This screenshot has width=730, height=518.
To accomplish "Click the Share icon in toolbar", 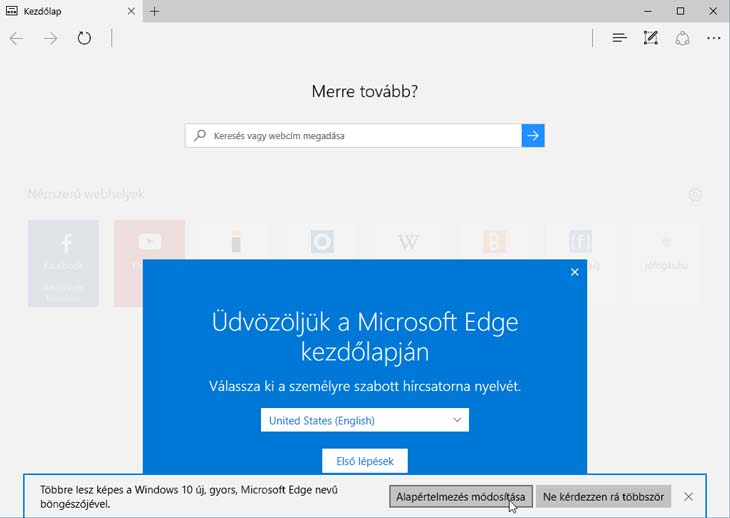I will [x=683, y=38].
